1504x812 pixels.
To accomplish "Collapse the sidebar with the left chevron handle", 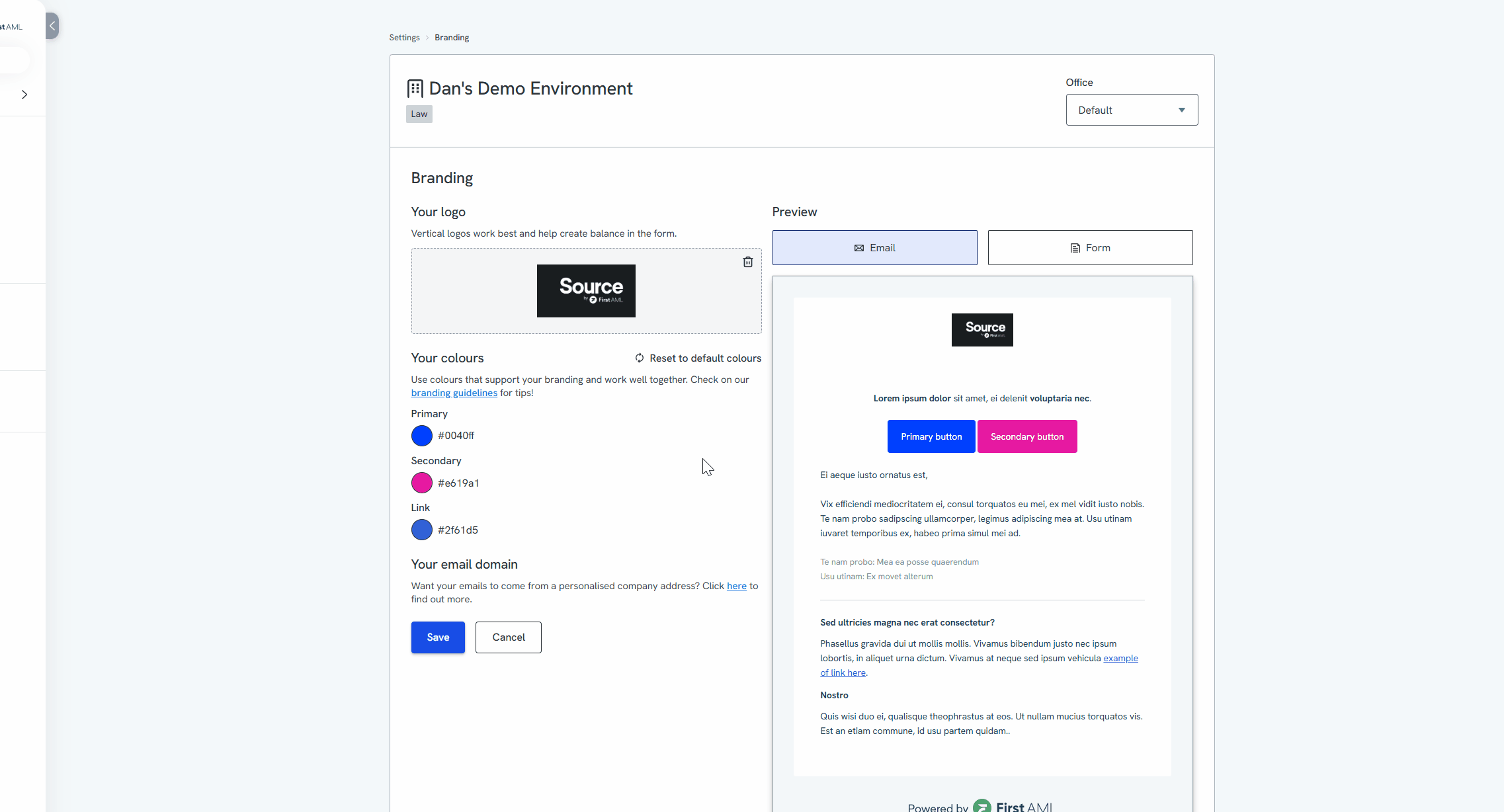I will click(52, 26).
